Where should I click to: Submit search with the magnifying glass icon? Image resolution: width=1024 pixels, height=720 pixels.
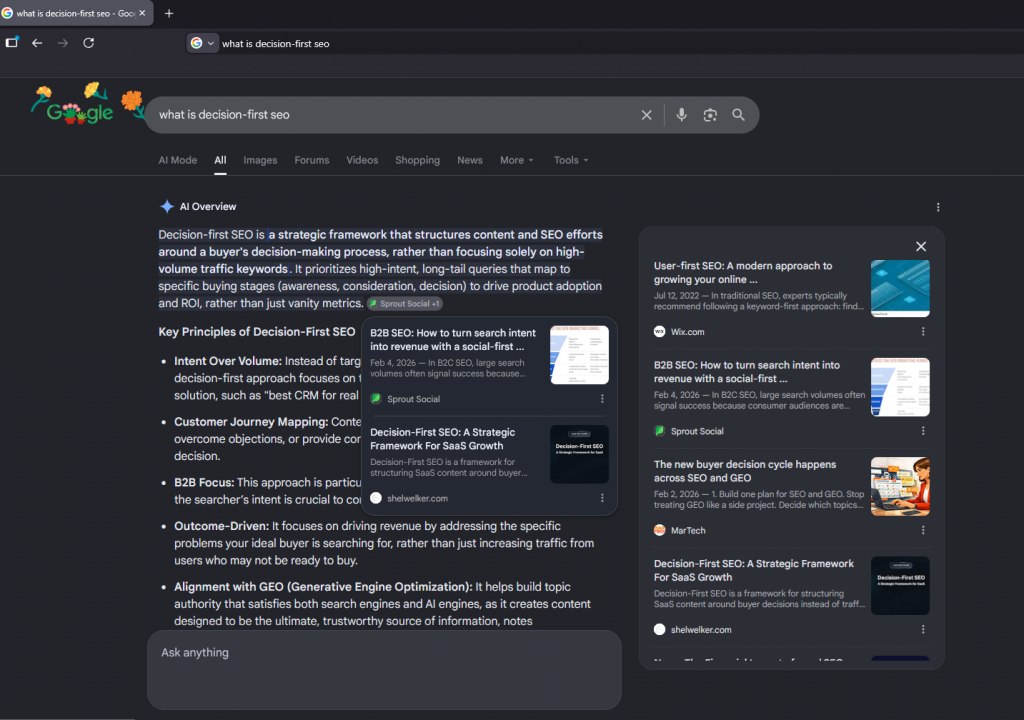(x=739, y=115)
